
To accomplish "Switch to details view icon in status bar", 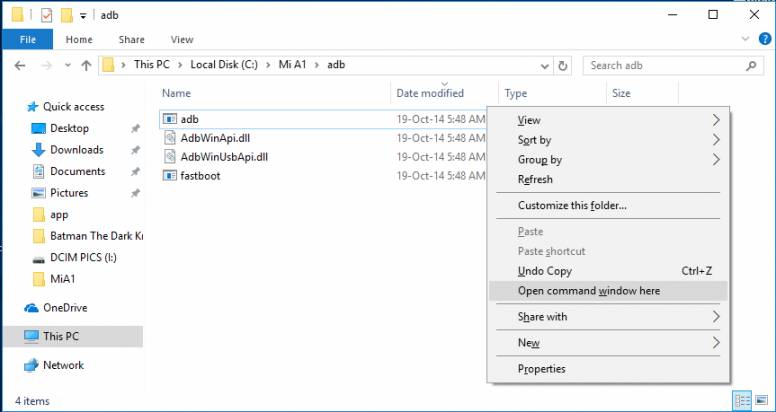I will click(743, 401).
